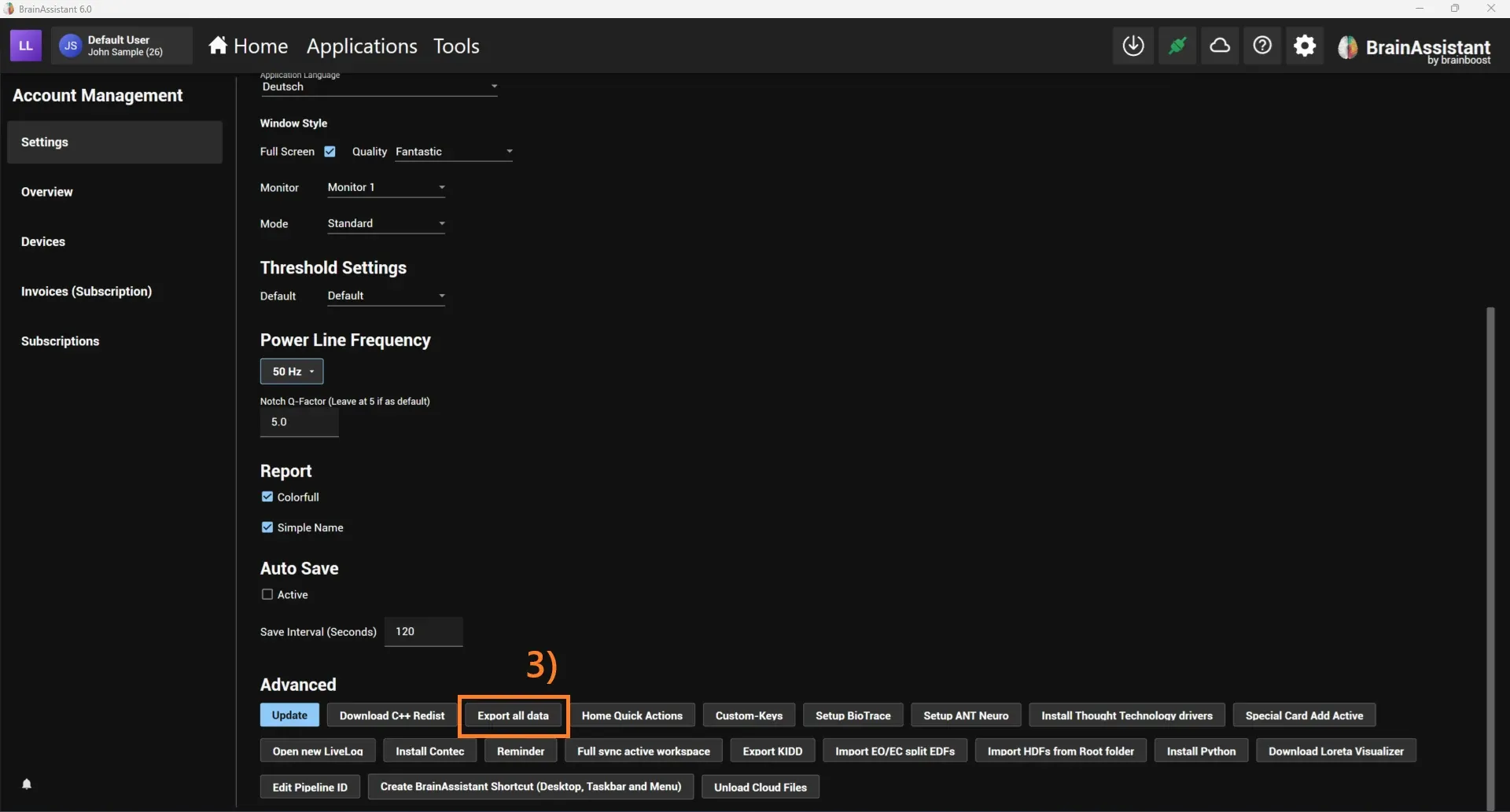The height and width of the screenshot is (812, 1510).
Task: Click the green plug connection icon
Action: pyautogui.click(x=1177, y=46)
